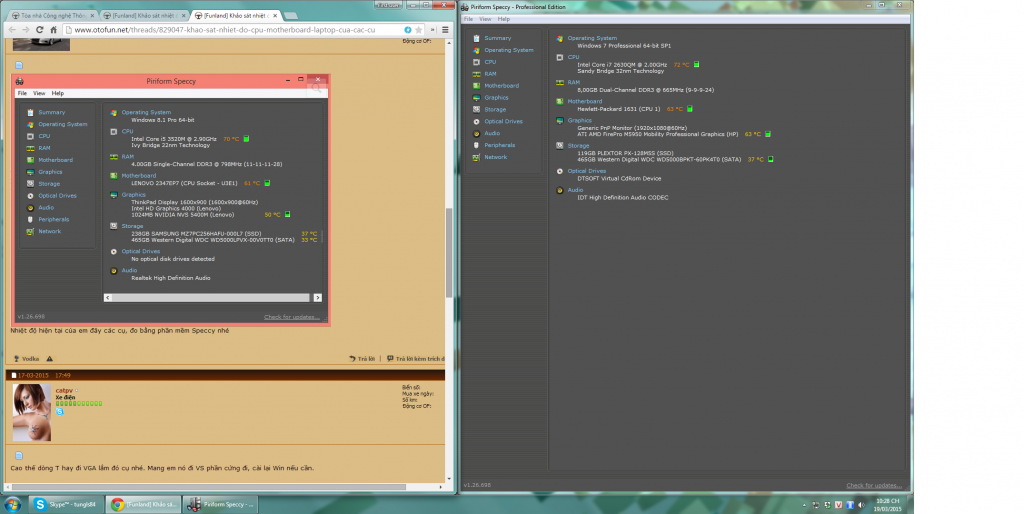This screenshot has width=1024, height=514.
Task: Click 'Trả lời' reply link under post
Action: (362, 359)
